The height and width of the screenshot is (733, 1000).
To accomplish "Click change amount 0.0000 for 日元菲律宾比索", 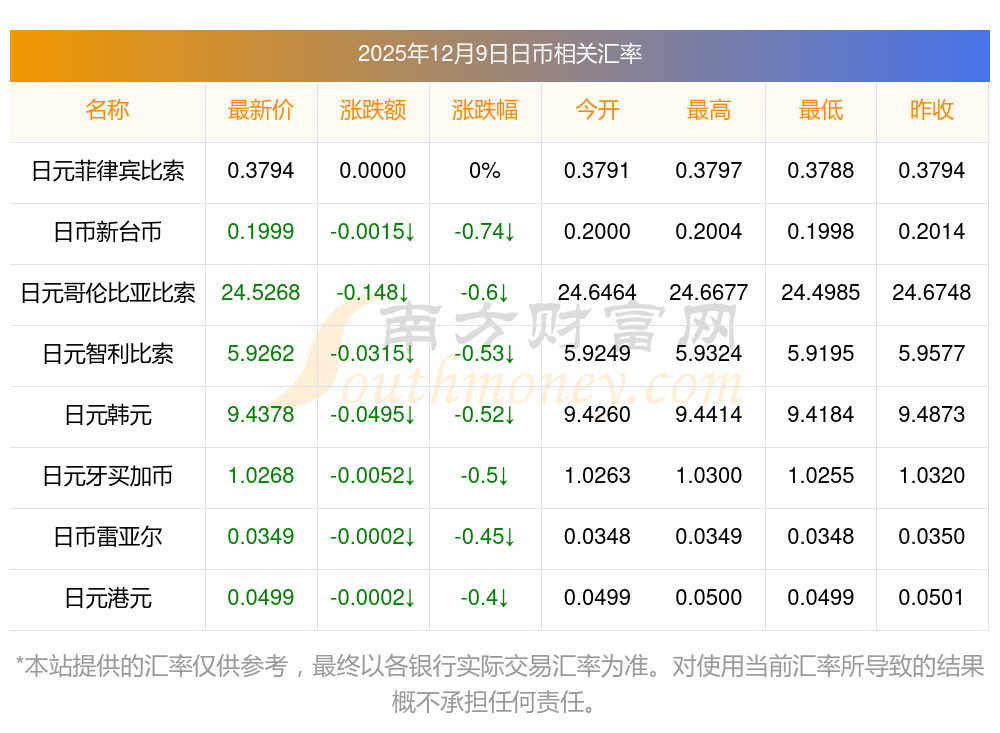I will point(372,171).
